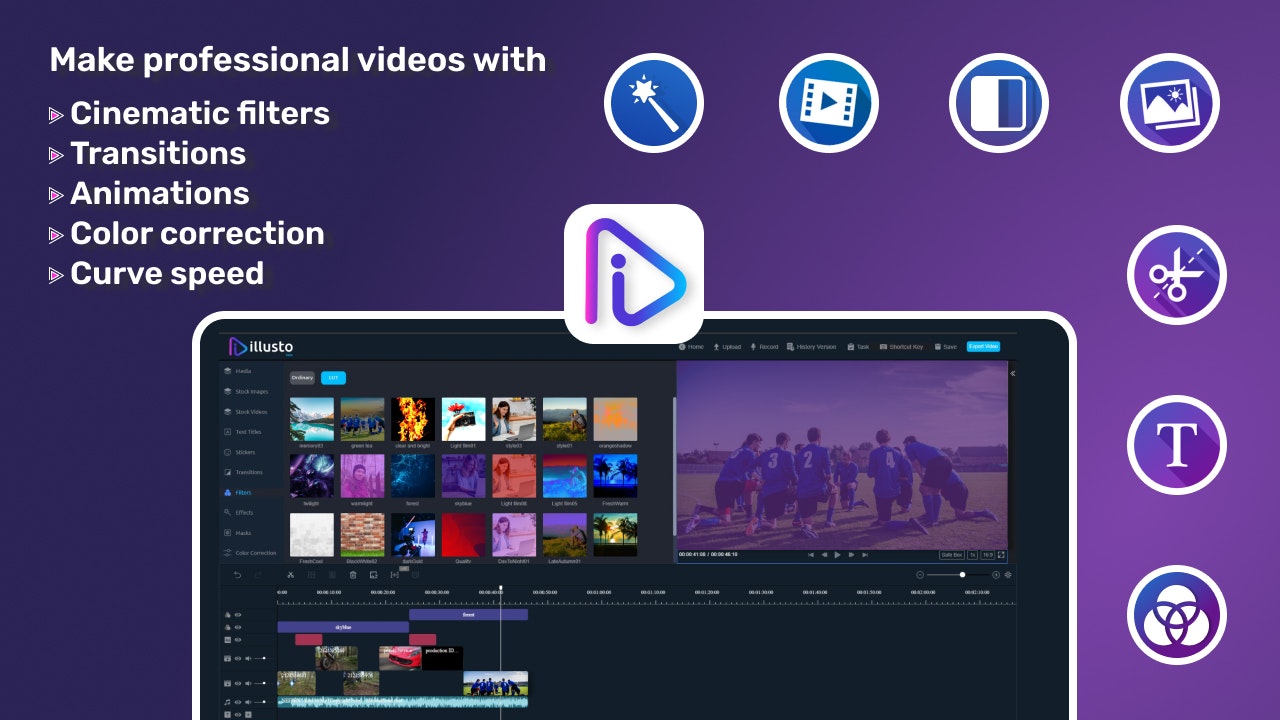Click the stacked photos icon
Screen dimensions: 1280x720
click(1170, 103)
